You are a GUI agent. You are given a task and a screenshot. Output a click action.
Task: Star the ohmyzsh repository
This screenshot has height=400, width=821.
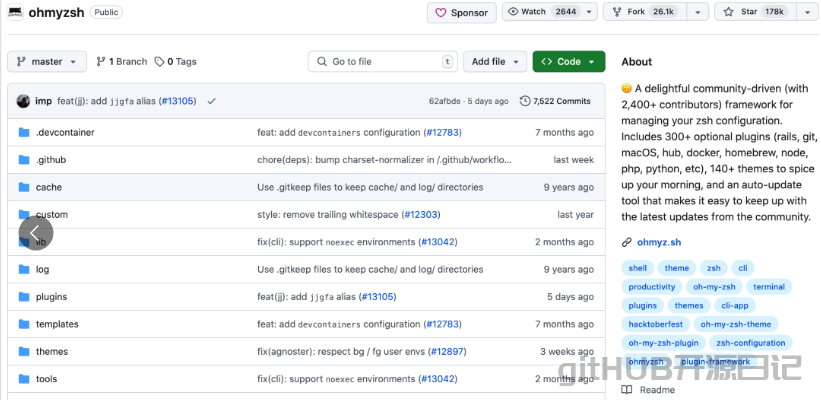(x=755, y=12)
